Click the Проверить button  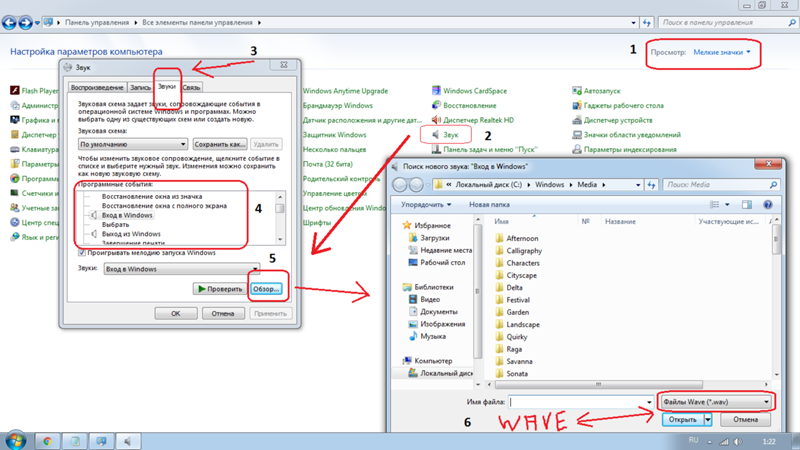tap(219, 289)
